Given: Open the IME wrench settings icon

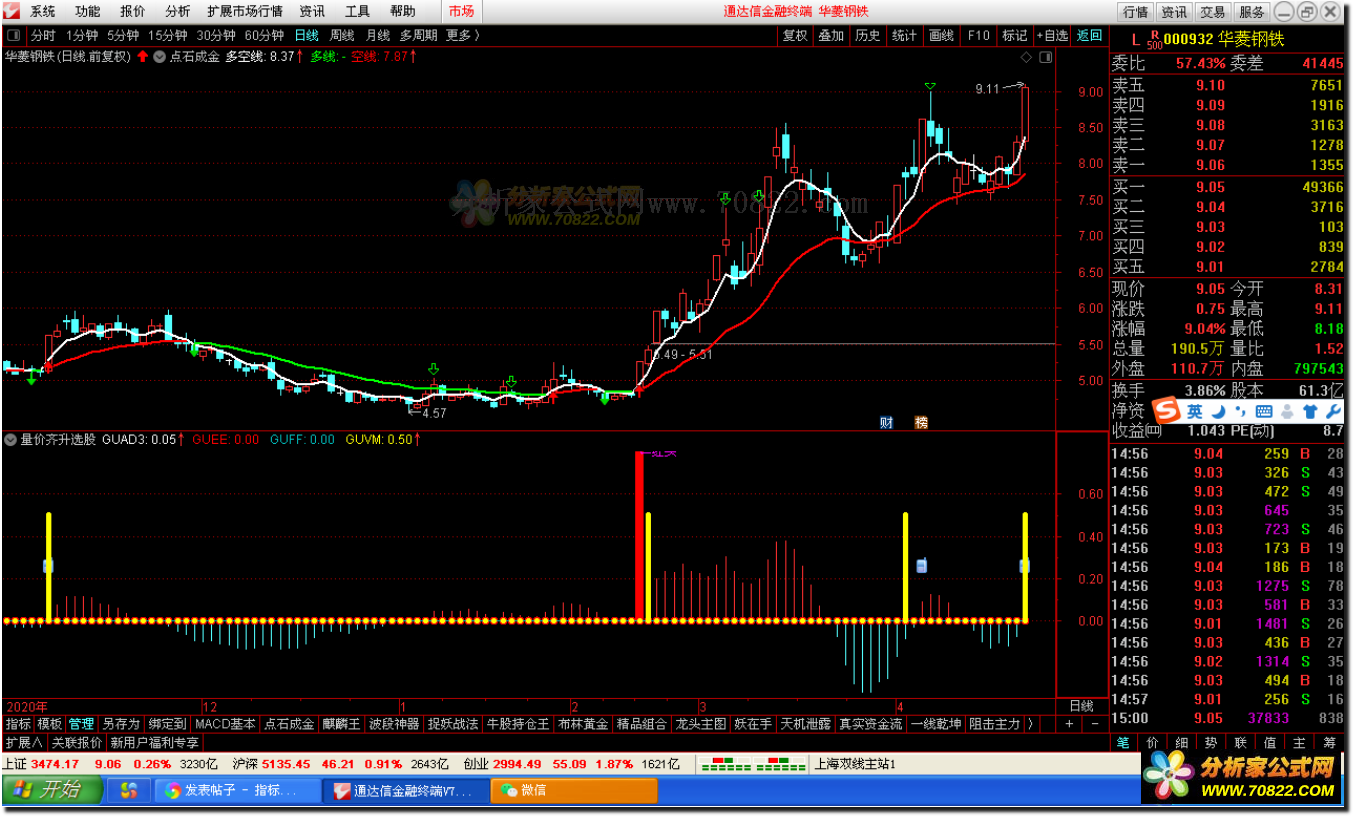Looking at the screenshot, I should coord(1332,412).
